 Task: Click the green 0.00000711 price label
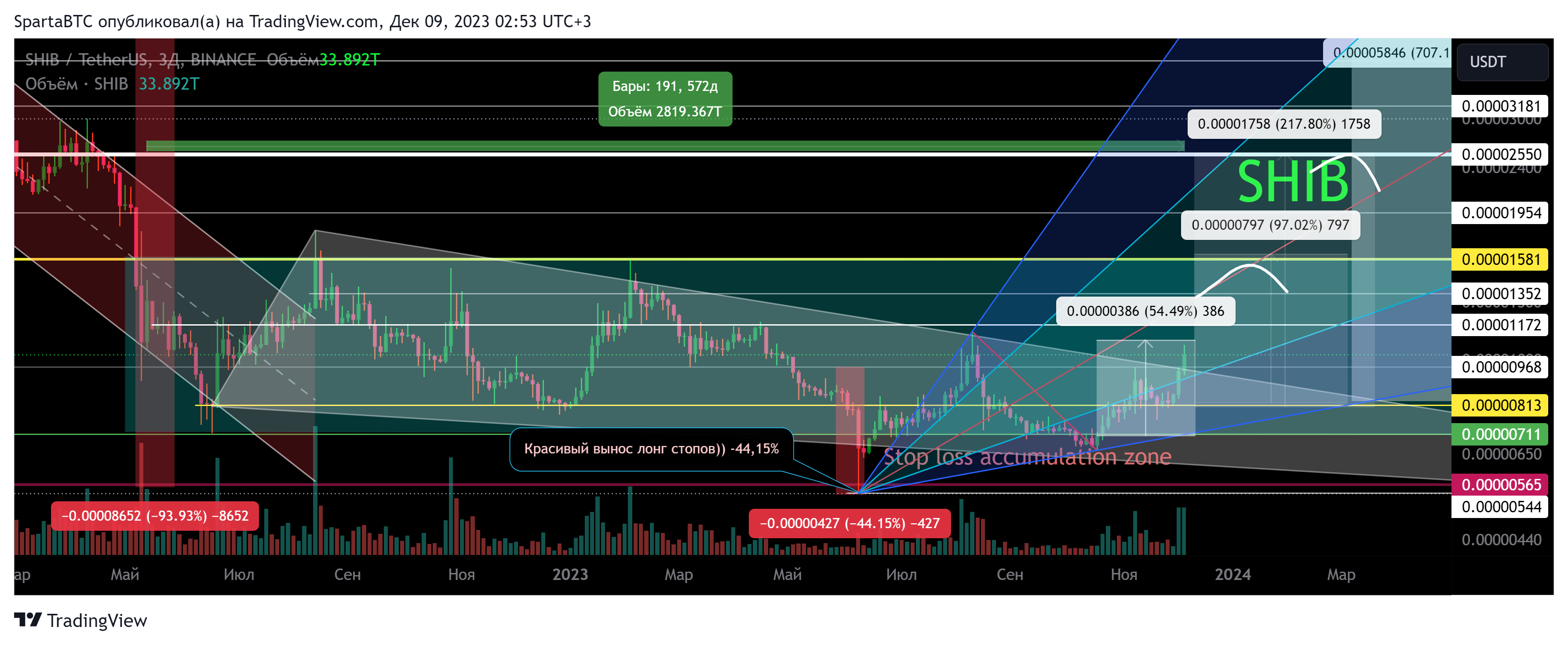point(1500,435)
